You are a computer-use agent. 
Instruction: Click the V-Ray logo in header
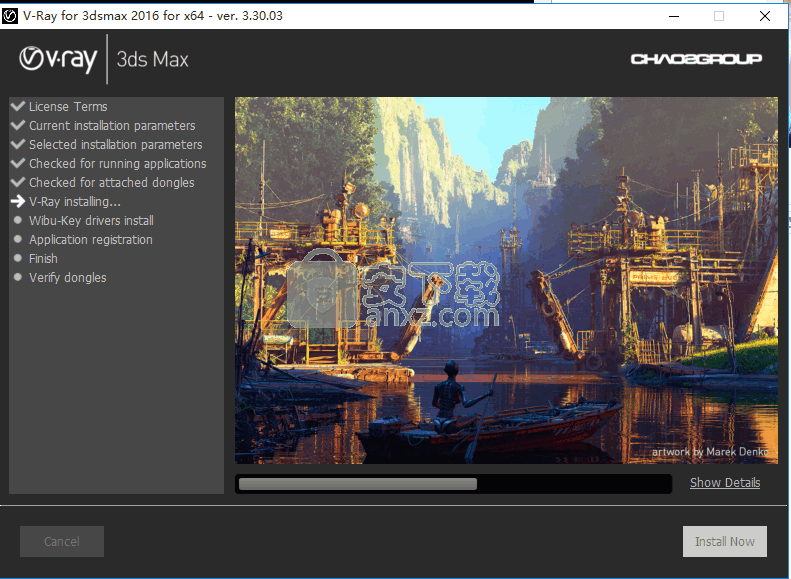coord(59,60)
